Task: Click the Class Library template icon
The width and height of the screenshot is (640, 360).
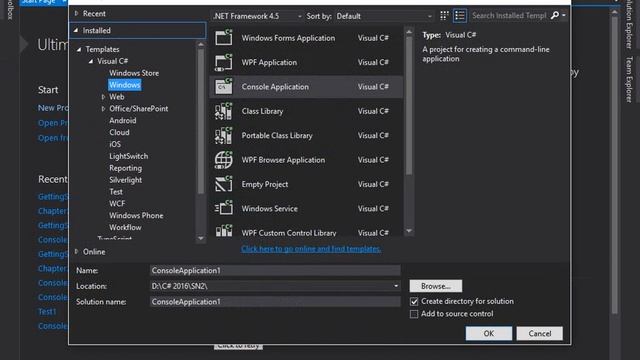Action: (x=224, y=111)
